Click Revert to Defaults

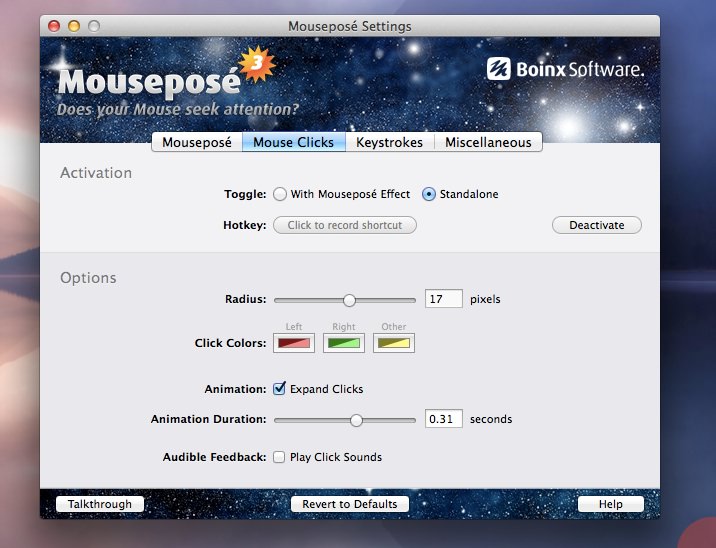[x=350, y=504]
